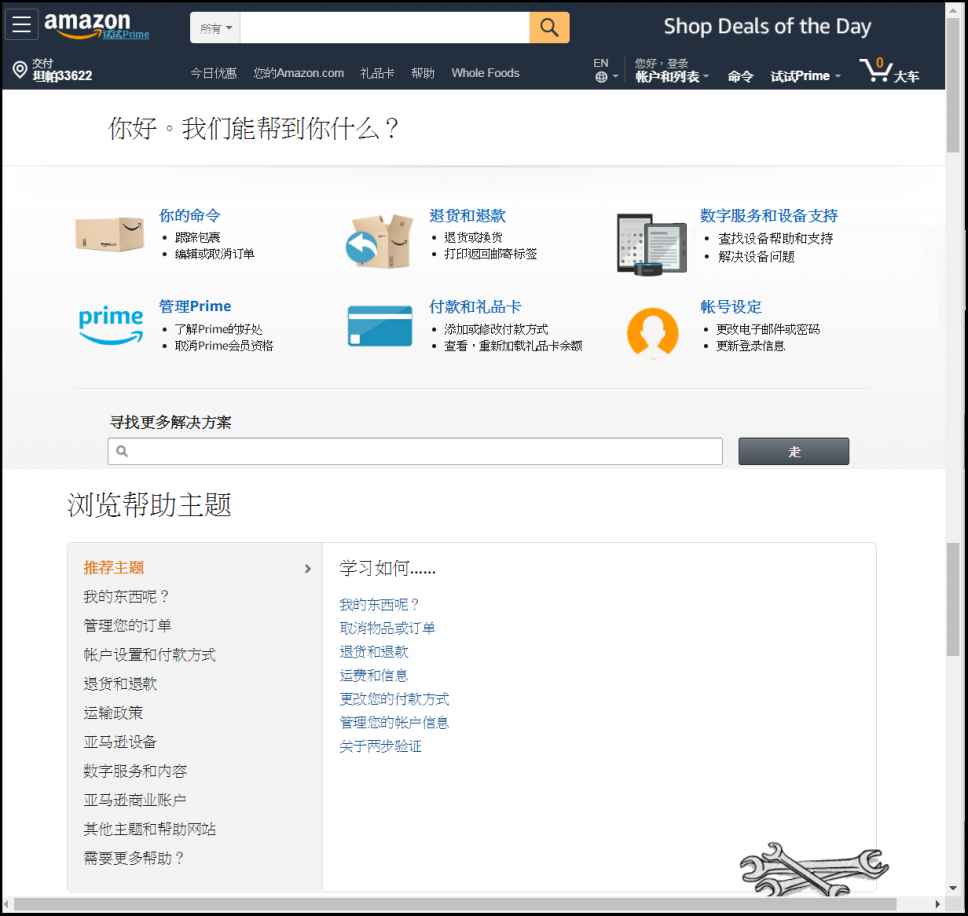
Task: Click the 跟踪包裹 bullet text
Action: pos(198,237)
